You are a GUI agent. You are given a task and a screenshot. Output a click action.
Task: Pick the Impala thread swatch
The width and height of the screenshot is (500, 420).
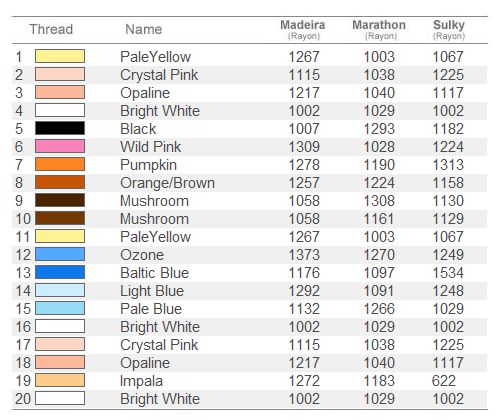[x=60, y=380]
